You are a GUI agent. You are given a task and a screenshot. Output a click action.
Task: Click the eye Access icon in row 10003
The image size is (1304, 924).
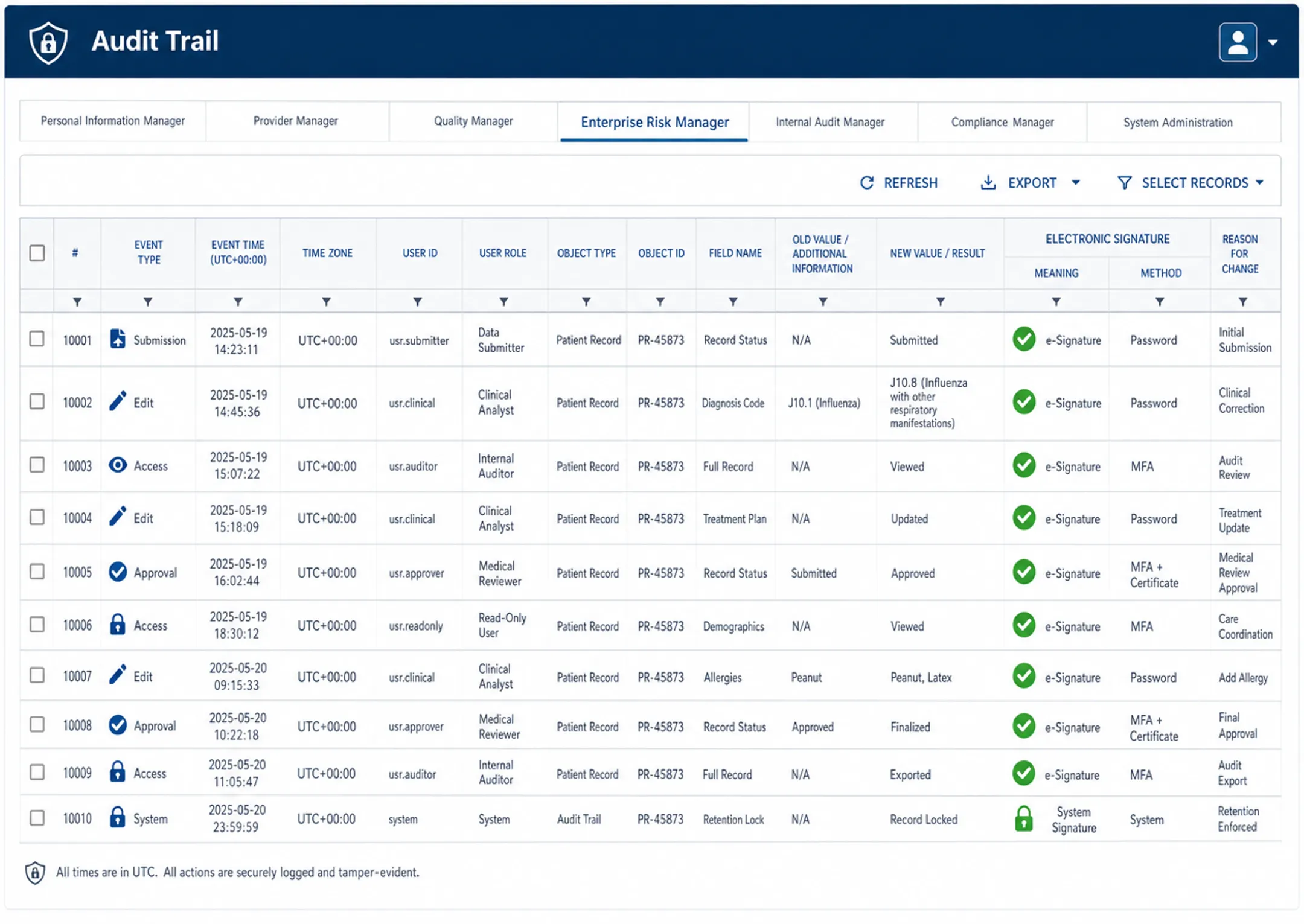click(x=118, y=465)
